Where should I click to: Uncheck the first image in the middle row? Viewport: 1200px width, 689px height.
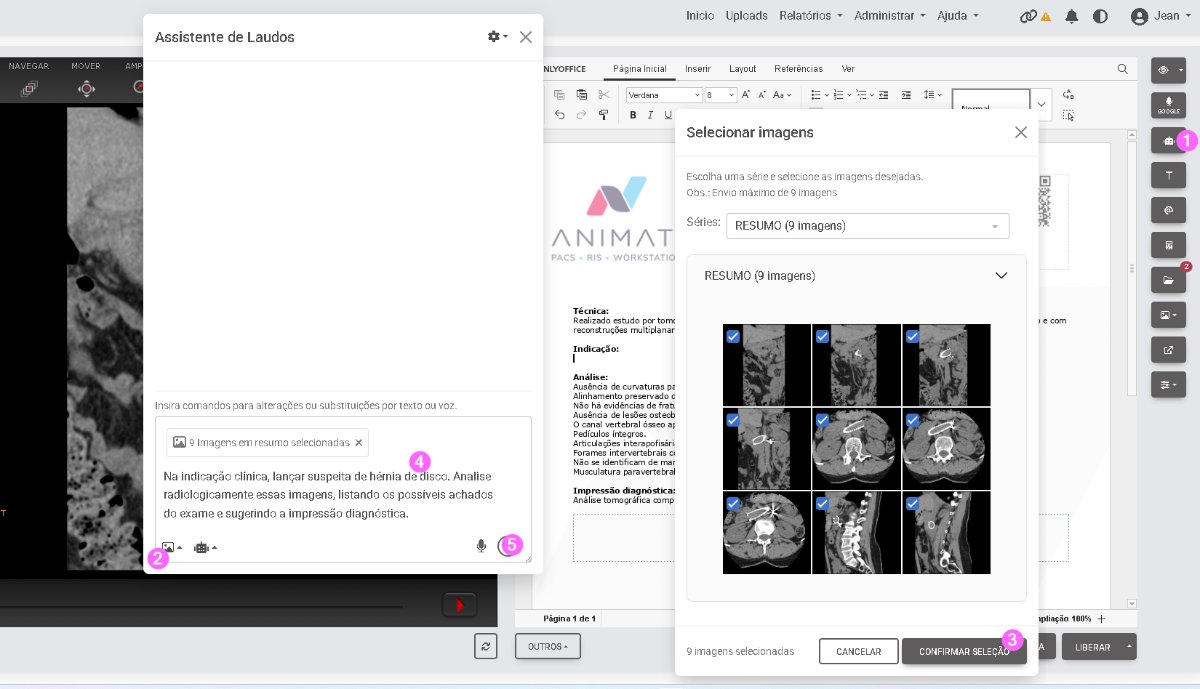click(733, 420)
